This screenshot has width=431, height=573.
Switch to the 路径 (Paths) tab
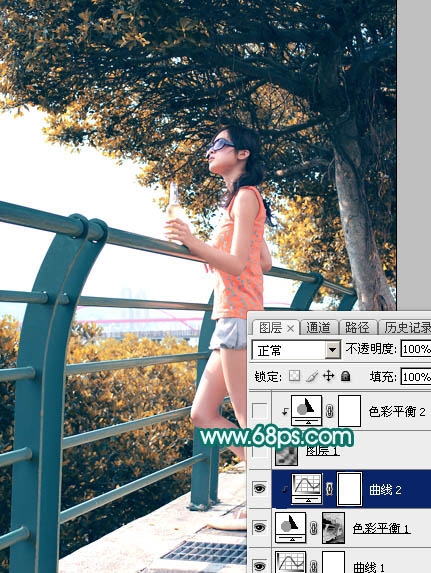click(x=357, y=327)
